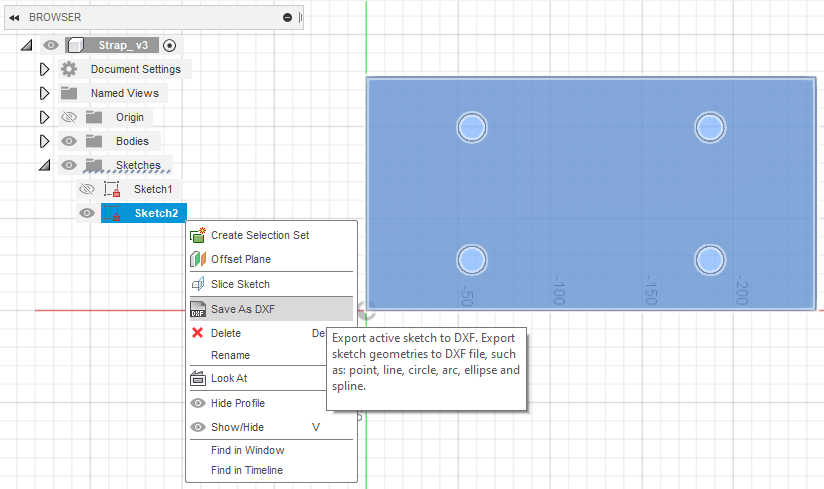Toggle visibility eye for Sketch1
Screen dimensions: 824x489
click(x=87, y=189)
